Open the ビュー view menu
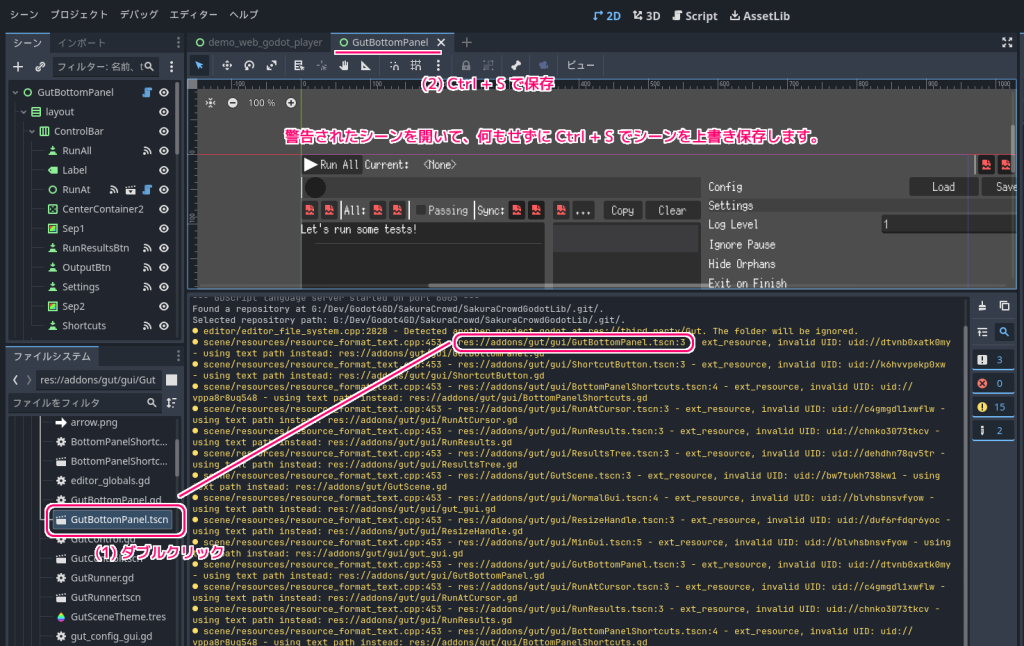Image resolution: width=1024 pixels, height=646 pixels. tap(580, 65)
